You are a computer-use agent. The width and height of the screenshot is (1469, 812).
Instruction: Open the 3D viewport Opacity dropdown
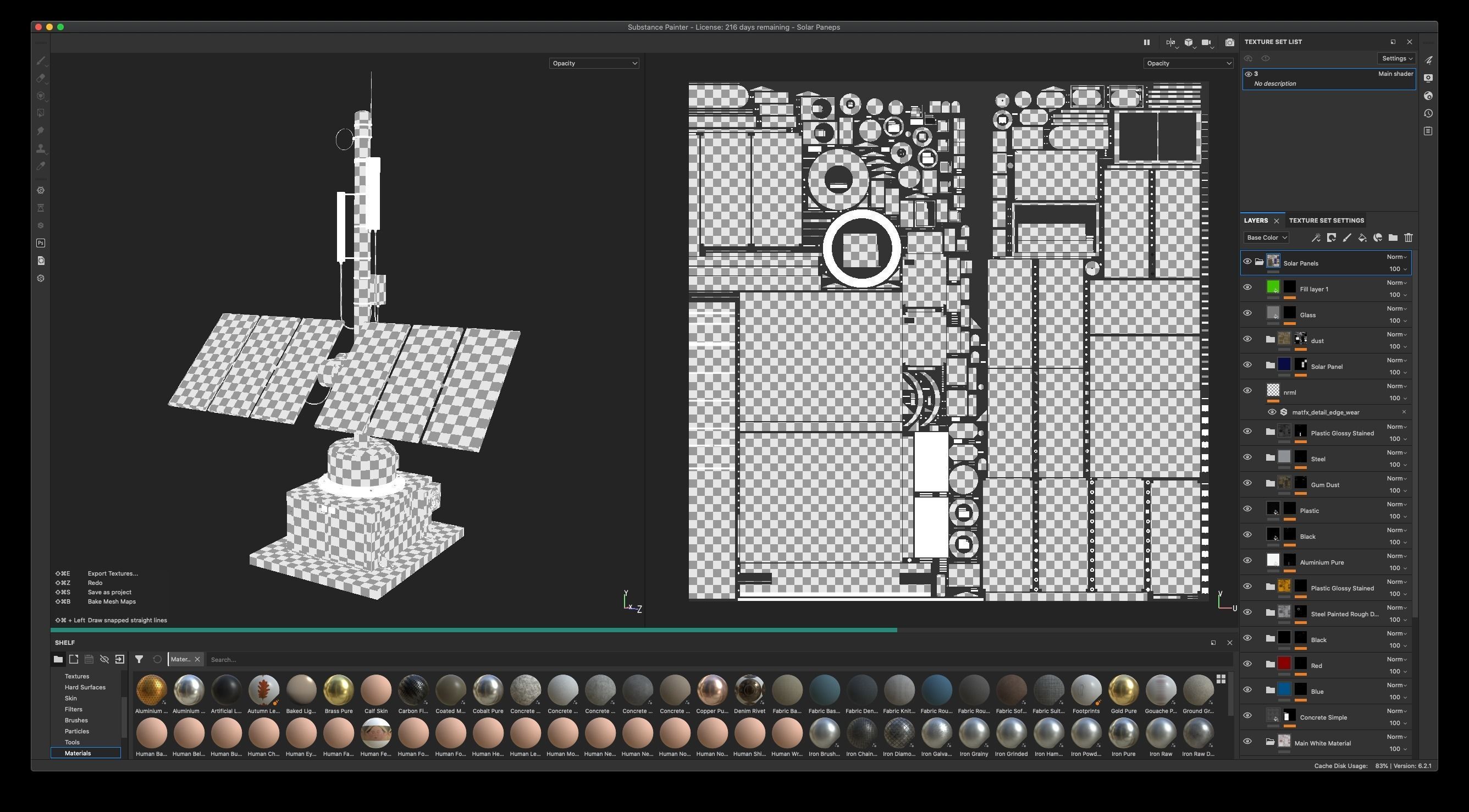coord(594,63)
